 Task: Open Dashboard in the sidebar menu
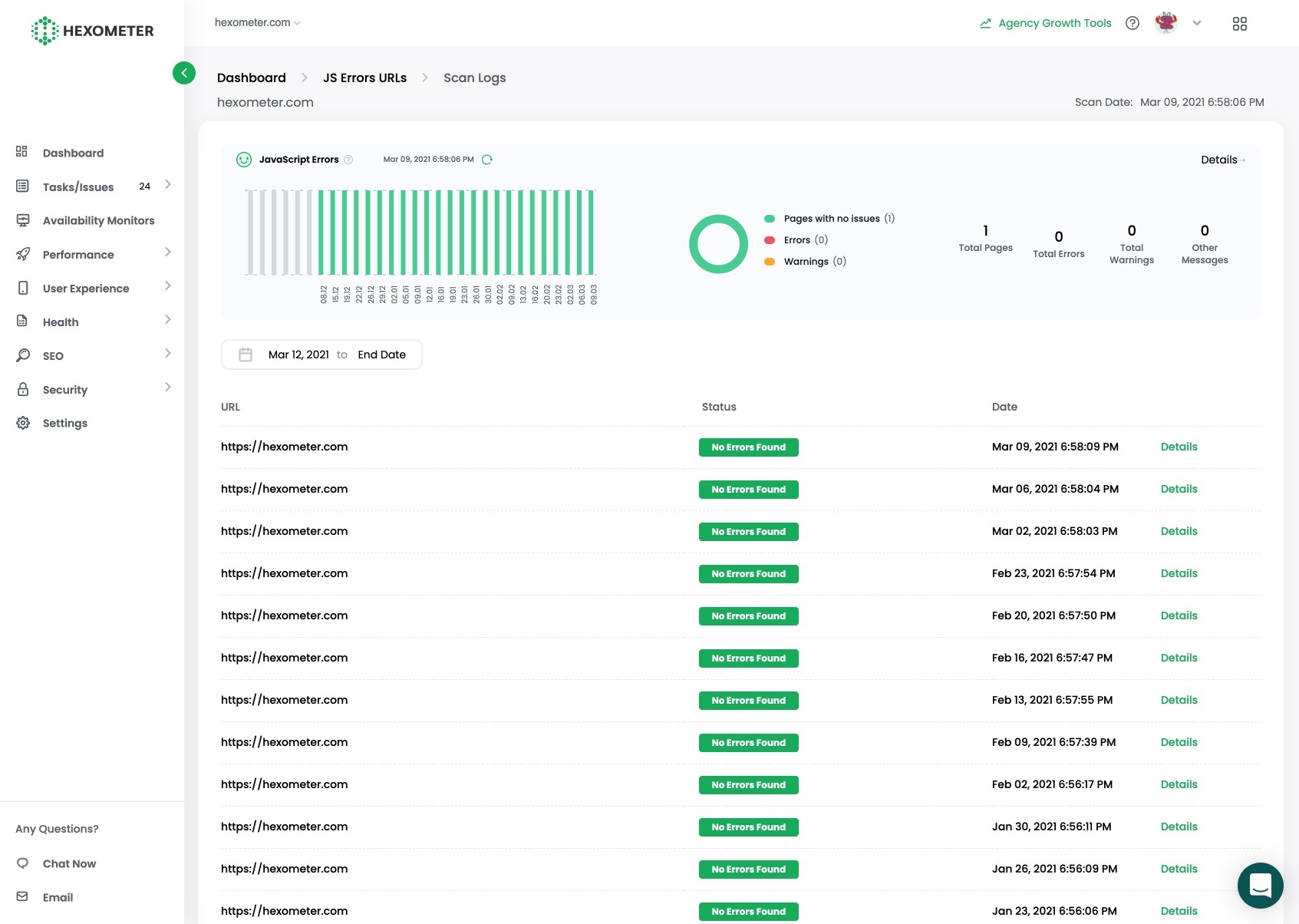[x=73, y=153]
